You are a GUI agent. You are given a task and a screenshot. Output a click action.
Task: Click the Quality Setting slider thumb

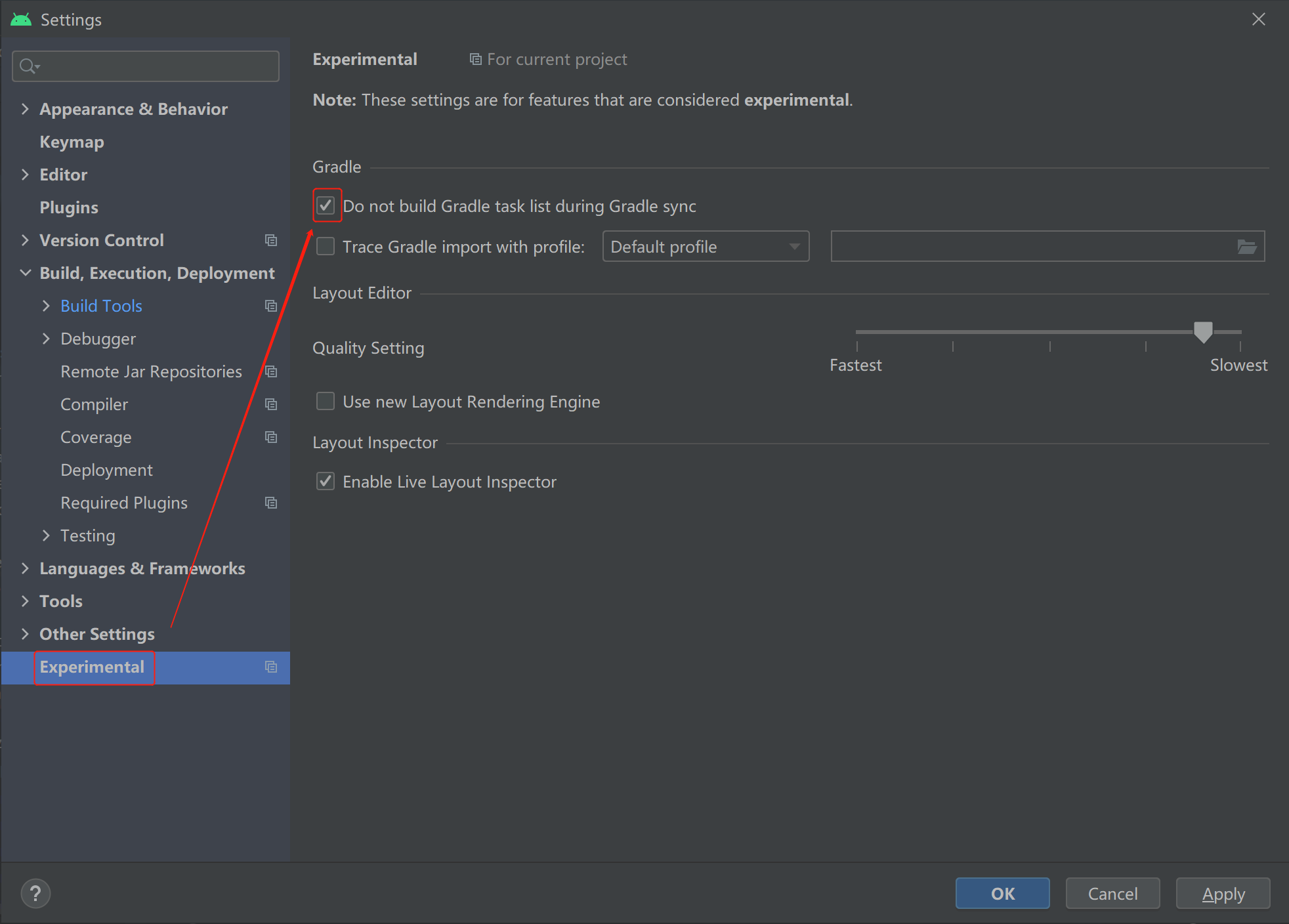pos(1203,332)
